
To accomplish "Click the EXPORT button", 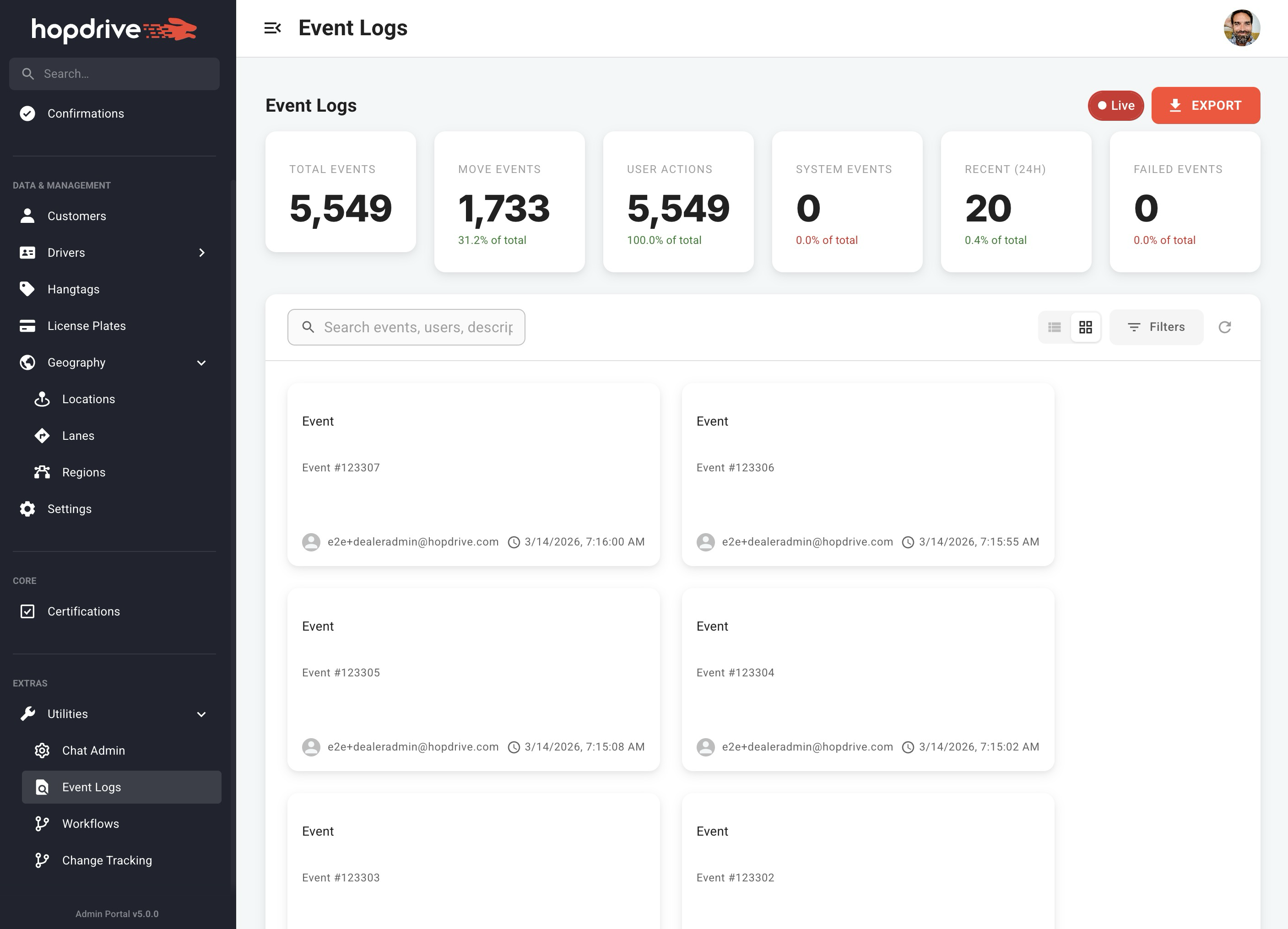I will [x=1206, y=106].
